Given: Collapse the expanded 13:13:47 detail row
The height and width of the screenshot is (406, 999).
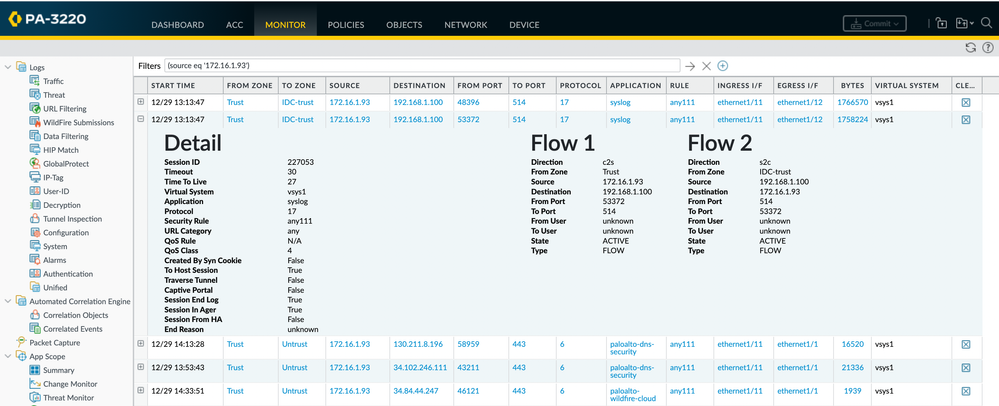Looking at the screenshot, I should point(141,119).
